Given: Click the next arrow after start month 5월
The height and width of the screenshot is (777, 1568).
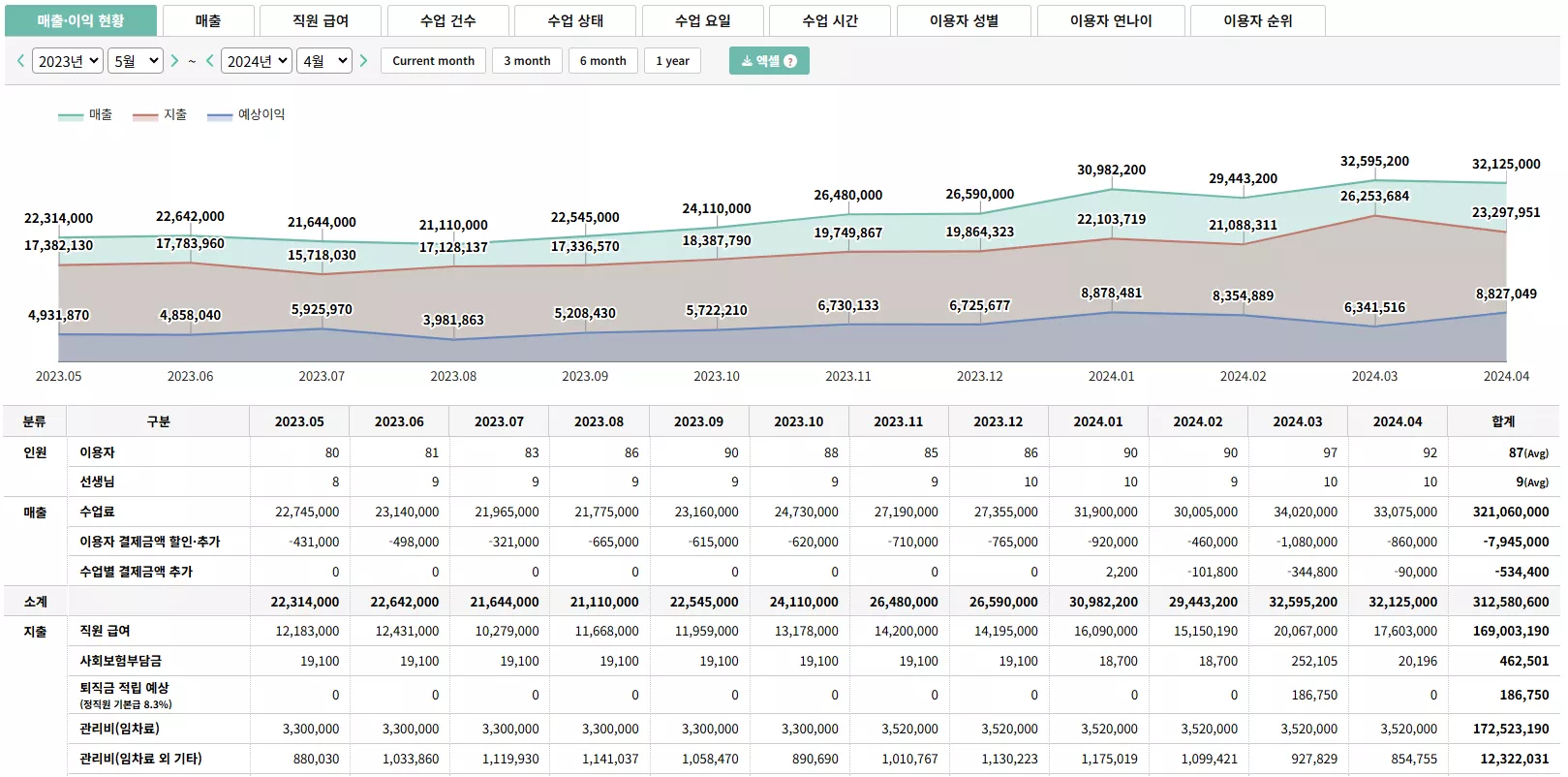Looking at the screenshot, I should click(x=174, y=61).
